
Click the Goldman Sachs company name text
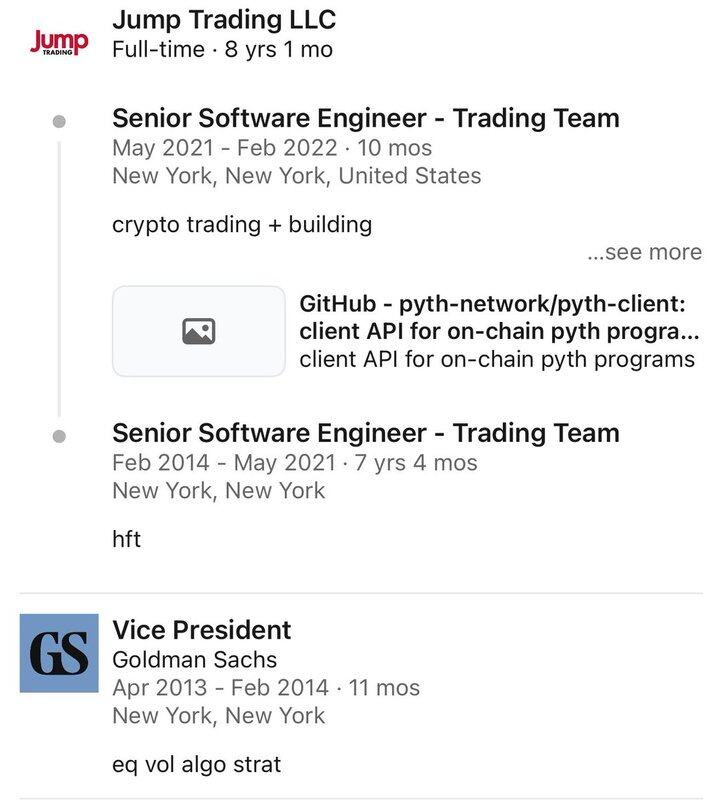(194, 660)
